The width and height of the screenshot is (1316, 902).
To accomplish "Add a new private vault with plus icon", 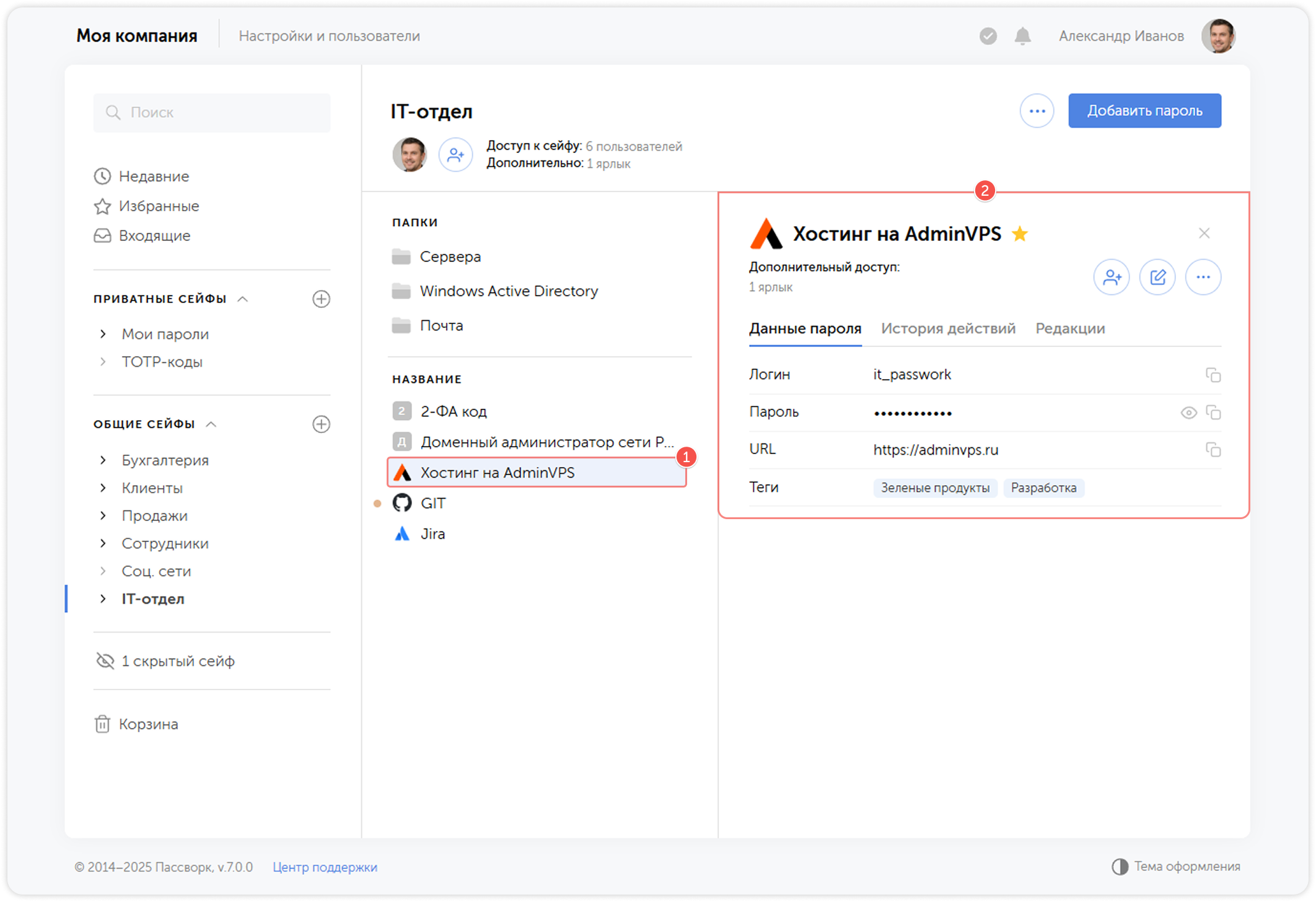I will [x=321, y=299].
